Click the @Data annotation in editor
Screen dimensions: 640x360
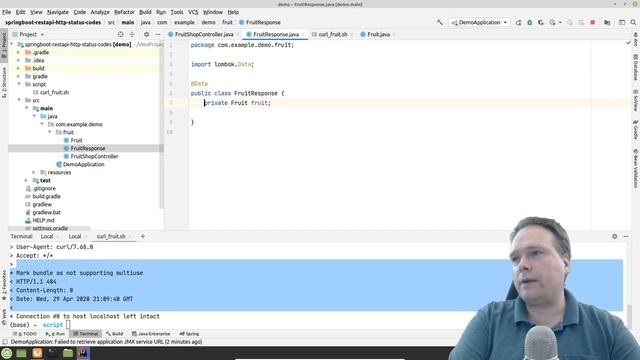(x=199, y=84)
